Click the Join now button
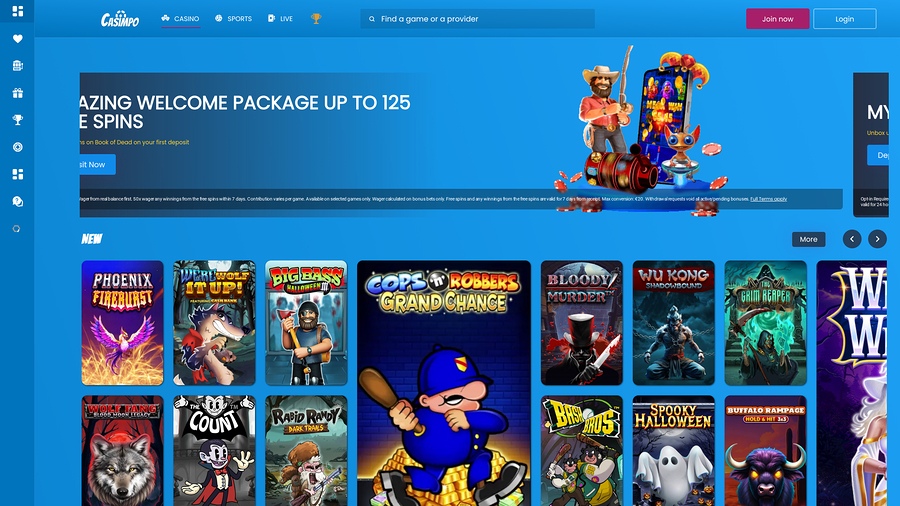Image resolution: width=900 pixels, height=506 pixels. (778, 19)
